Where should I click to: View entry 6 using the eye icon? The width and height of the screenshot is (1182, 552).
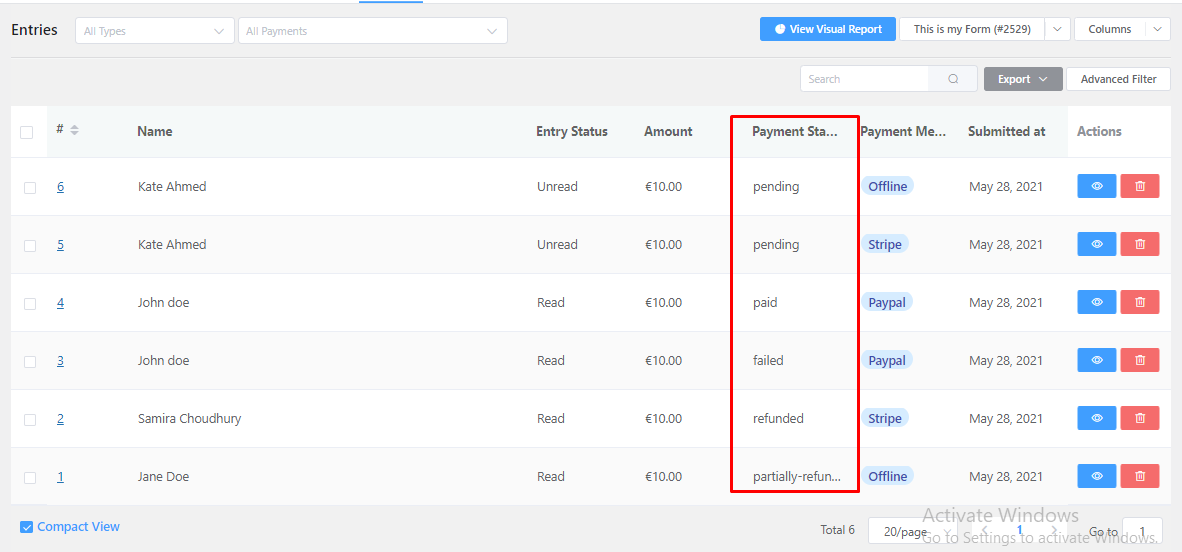pos(1096,186)
